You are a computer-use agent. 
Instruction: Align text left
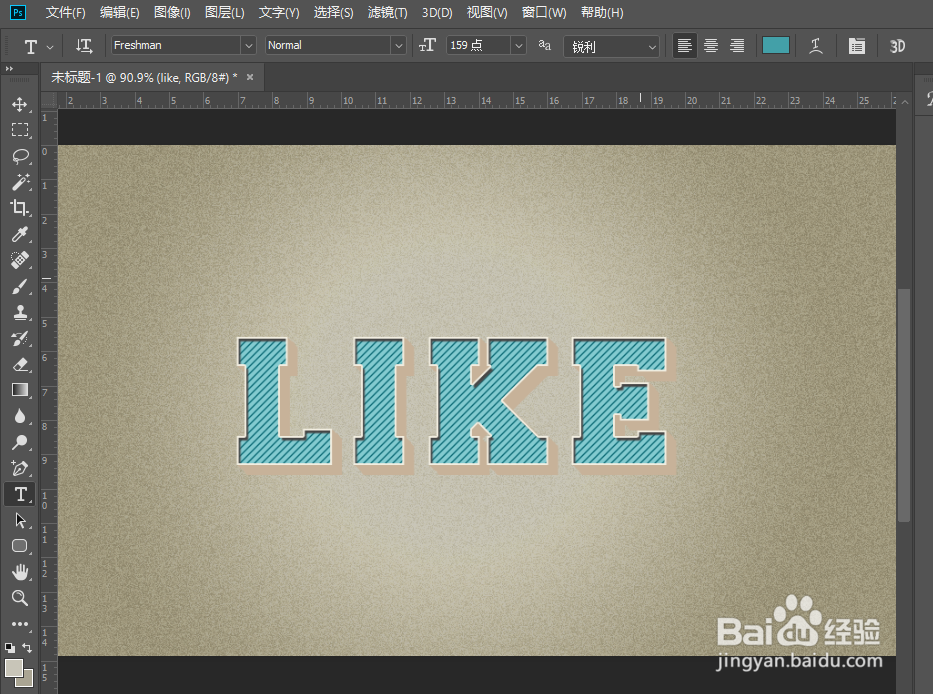684,46
